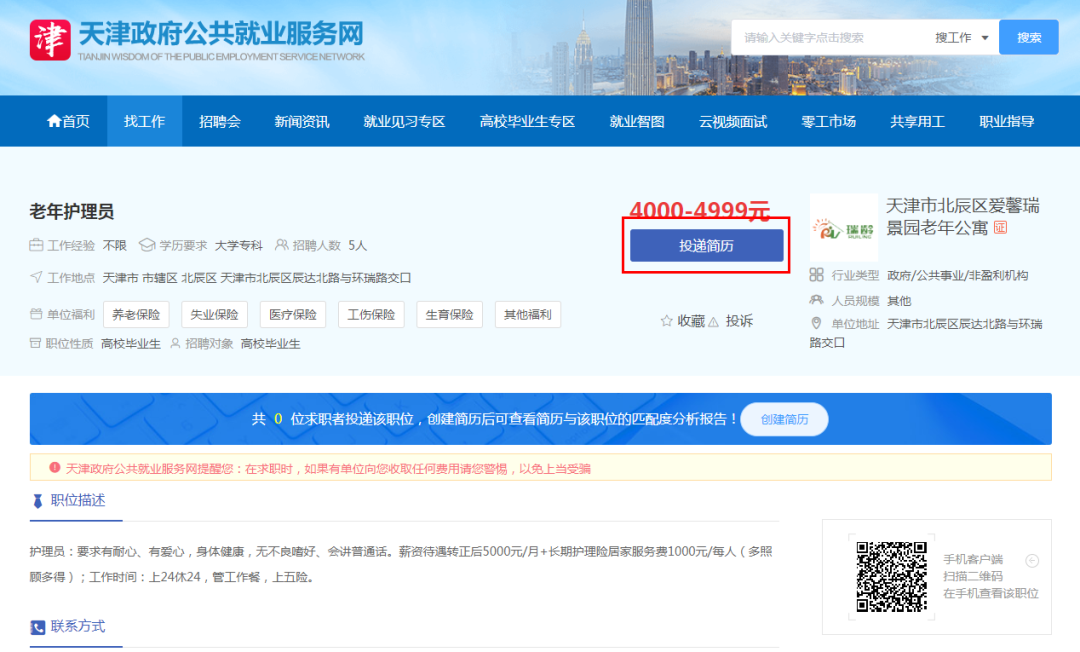Open the 云视频面试 menu item

point(733,121)
